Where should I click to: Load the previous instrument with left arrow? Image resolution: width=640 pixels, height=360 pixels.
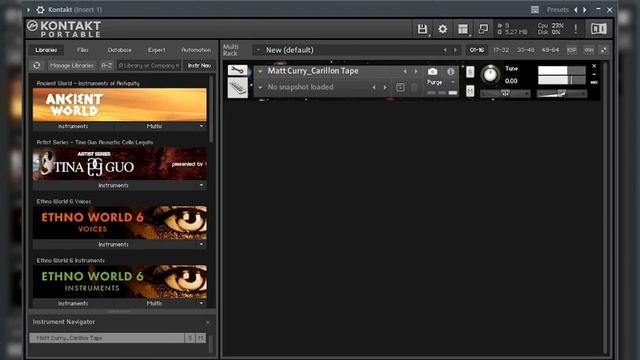[405, 71]
